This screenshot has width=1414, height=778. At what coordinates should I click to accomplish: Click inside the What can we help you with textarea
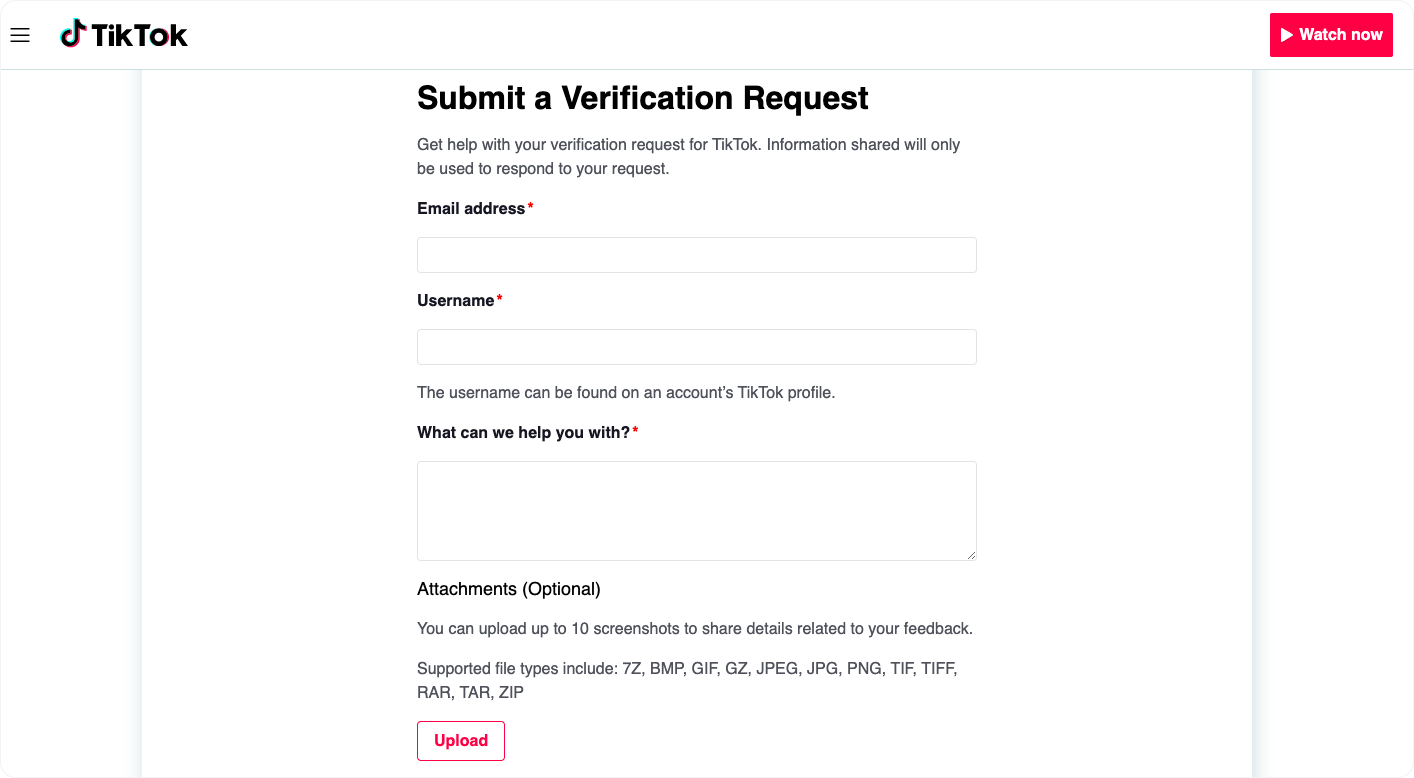[x=696, y=510]
